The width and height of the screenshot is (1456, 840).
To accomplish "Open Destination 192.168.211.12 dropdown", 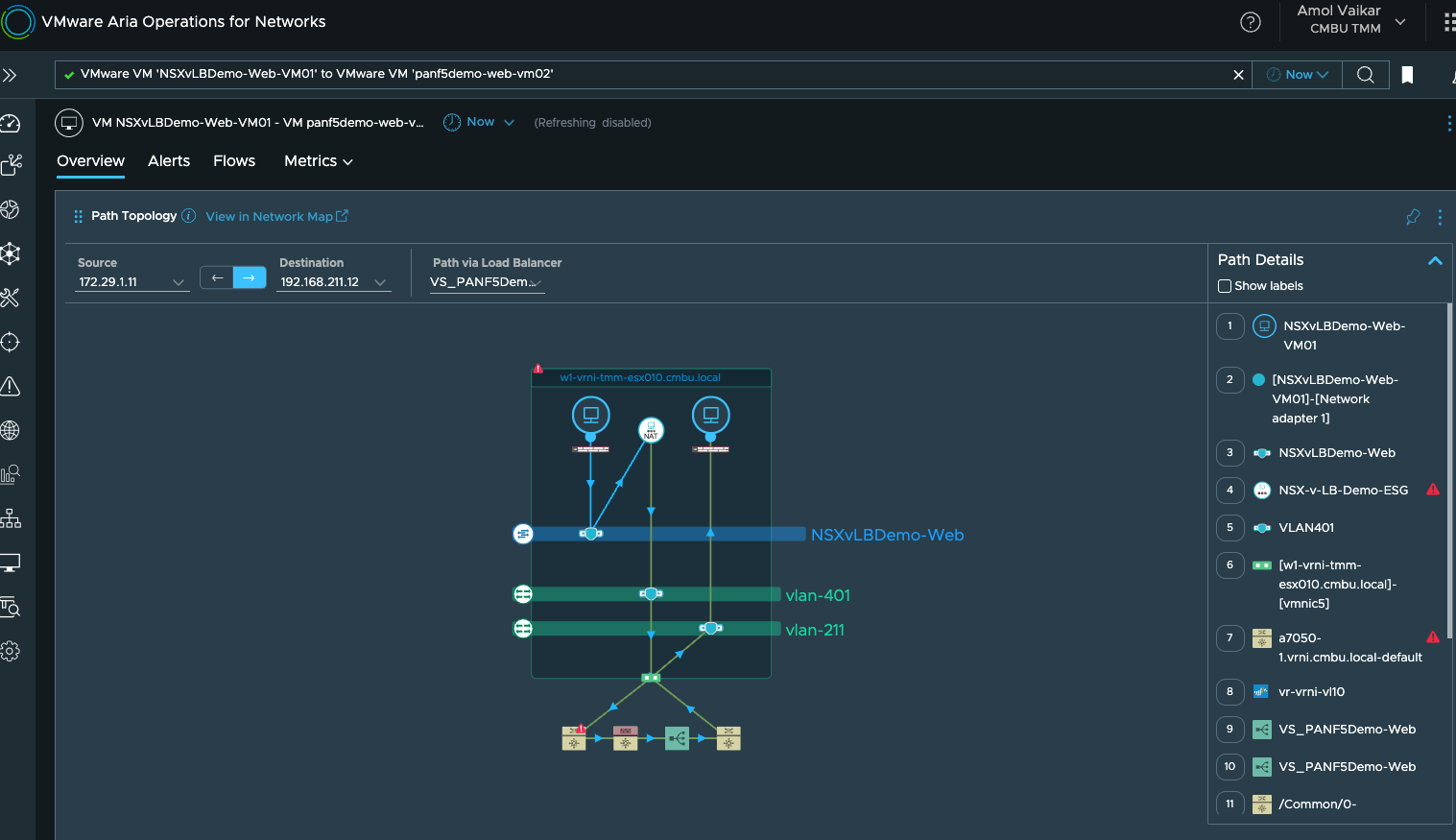I will (333, 282).
